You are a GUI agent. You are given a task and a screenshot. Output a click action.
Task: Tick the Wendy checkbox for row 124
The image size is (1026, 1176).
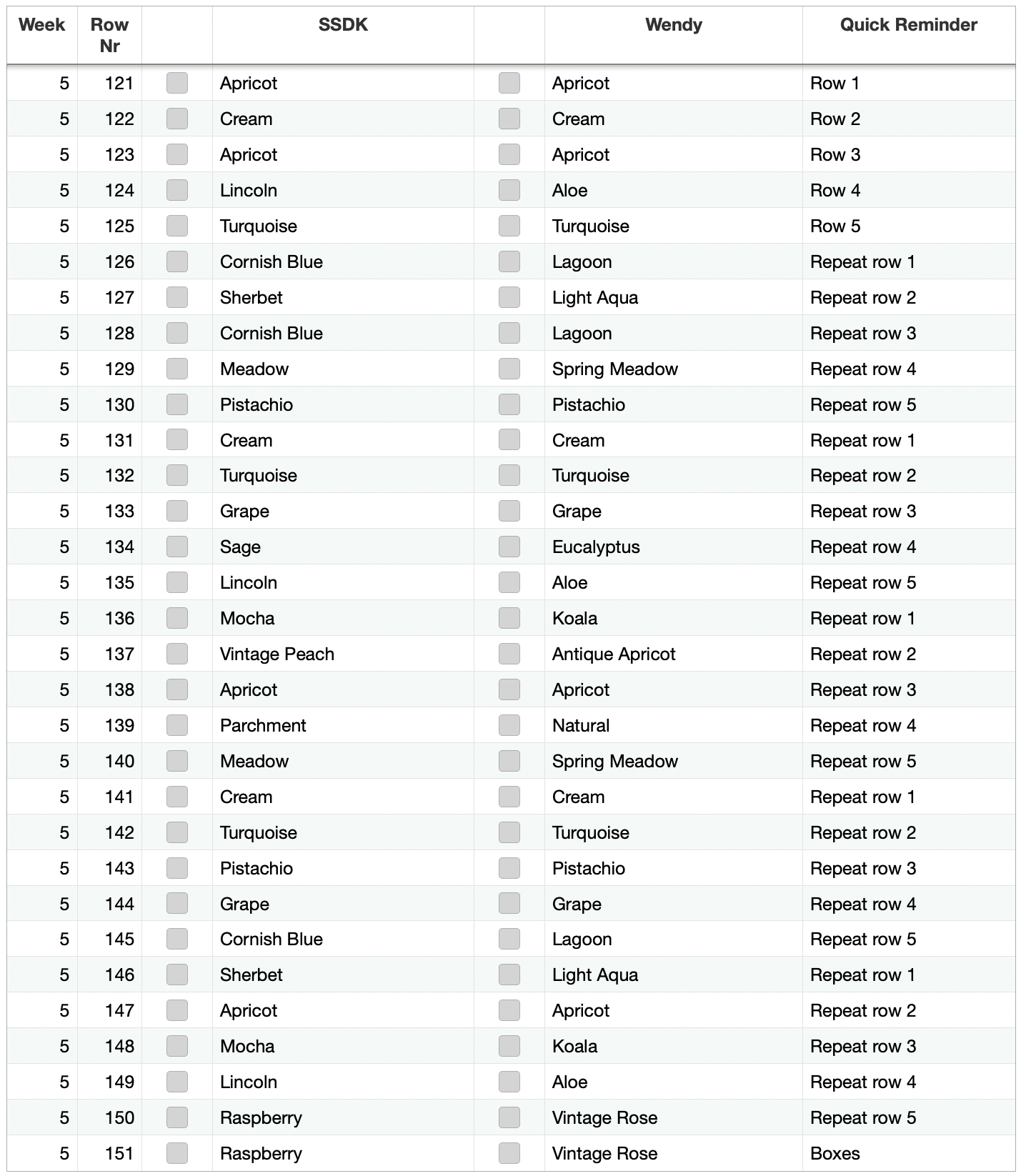(509, 190)
